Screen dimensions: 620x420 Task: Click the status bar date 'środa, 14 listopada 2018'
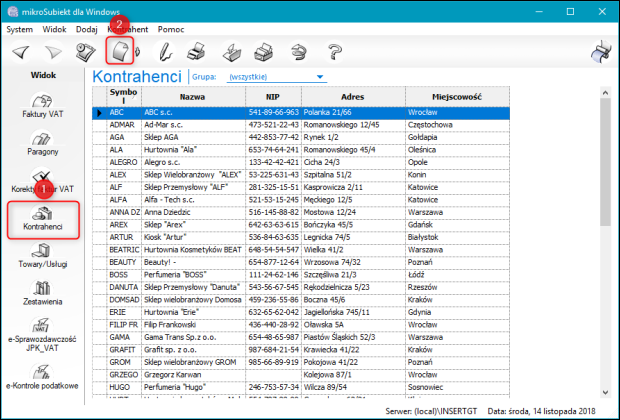[550, 412]
